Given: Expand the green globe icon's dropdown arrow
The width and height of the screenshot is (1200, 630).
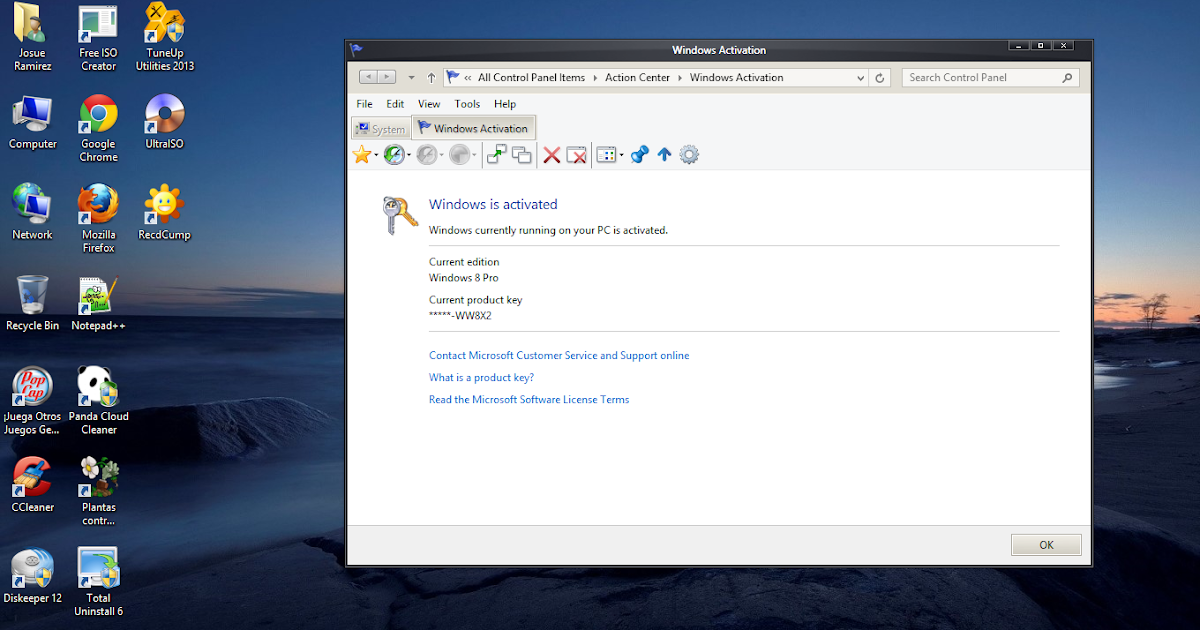Looking at the screenshot, I should pyautogui.click(x=410, y=156).
